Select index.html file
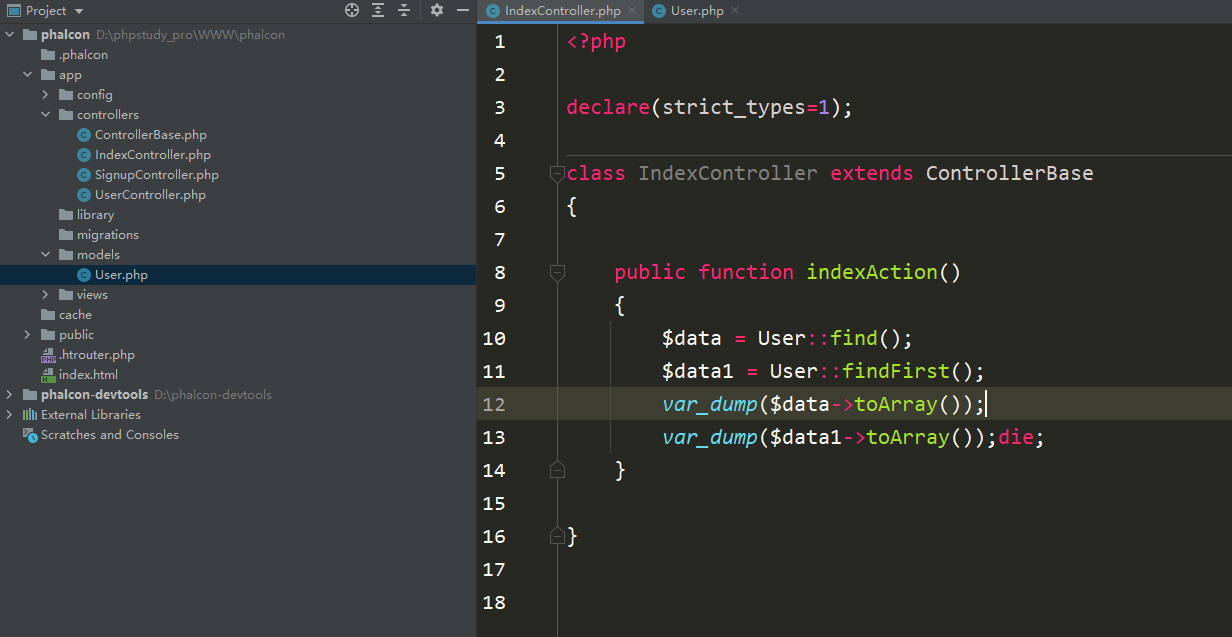Screen dimensions: 1232x637 tap(88, 374)
